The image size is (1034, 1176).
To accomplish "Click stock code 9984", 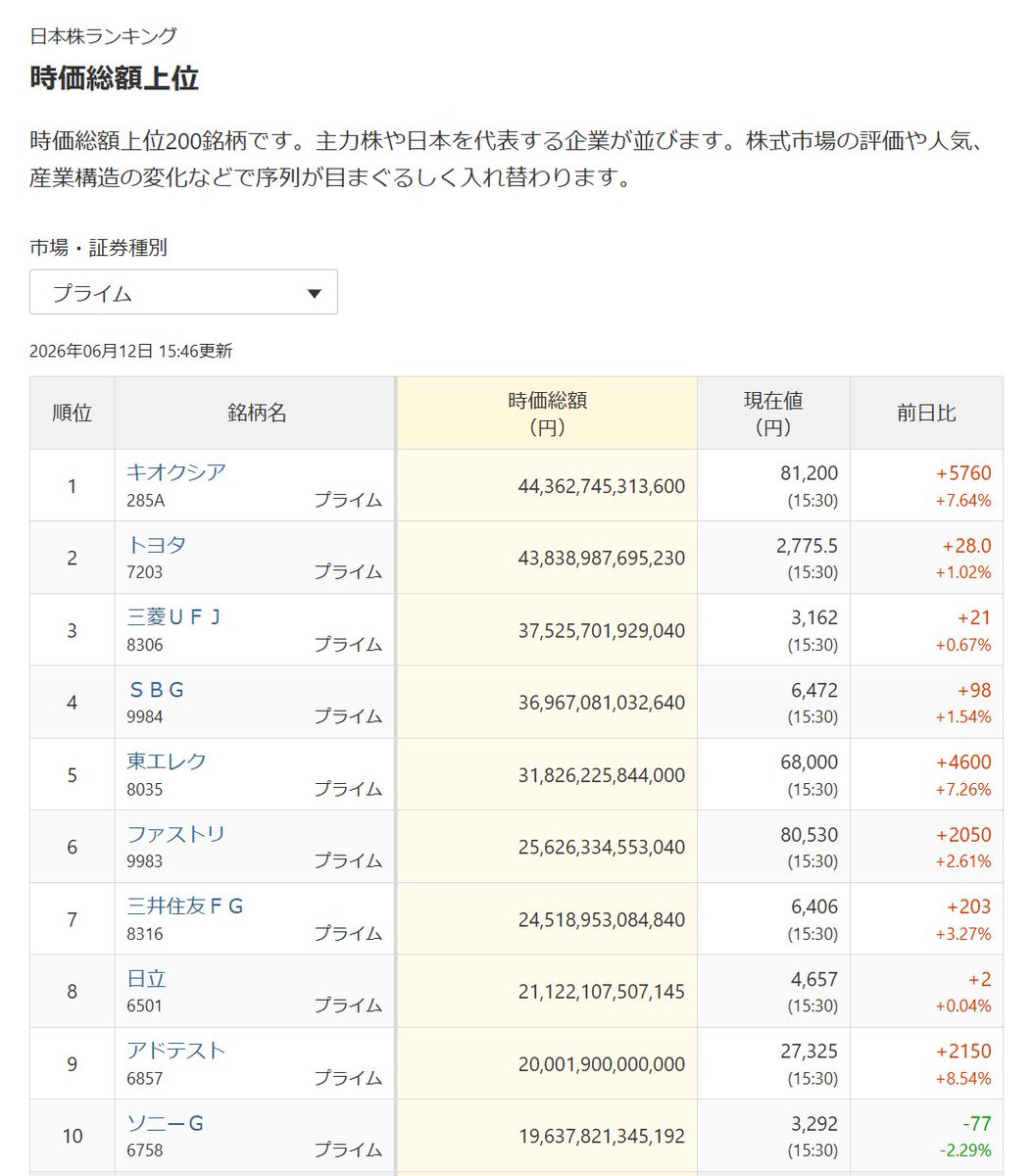I will (145, 716).
